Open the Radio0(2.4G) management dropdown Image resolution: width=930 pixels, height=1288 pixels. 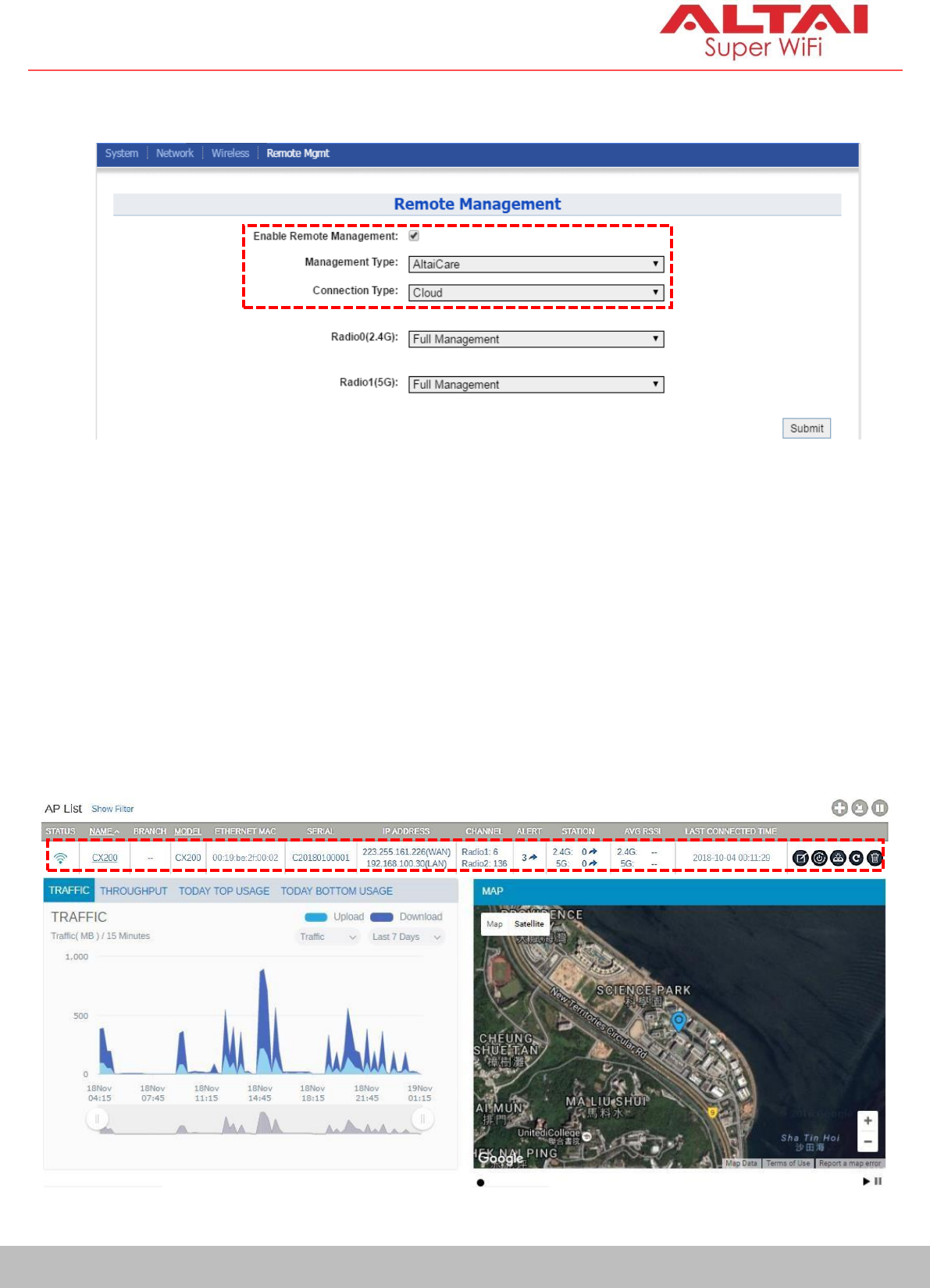tap(536, 339)
